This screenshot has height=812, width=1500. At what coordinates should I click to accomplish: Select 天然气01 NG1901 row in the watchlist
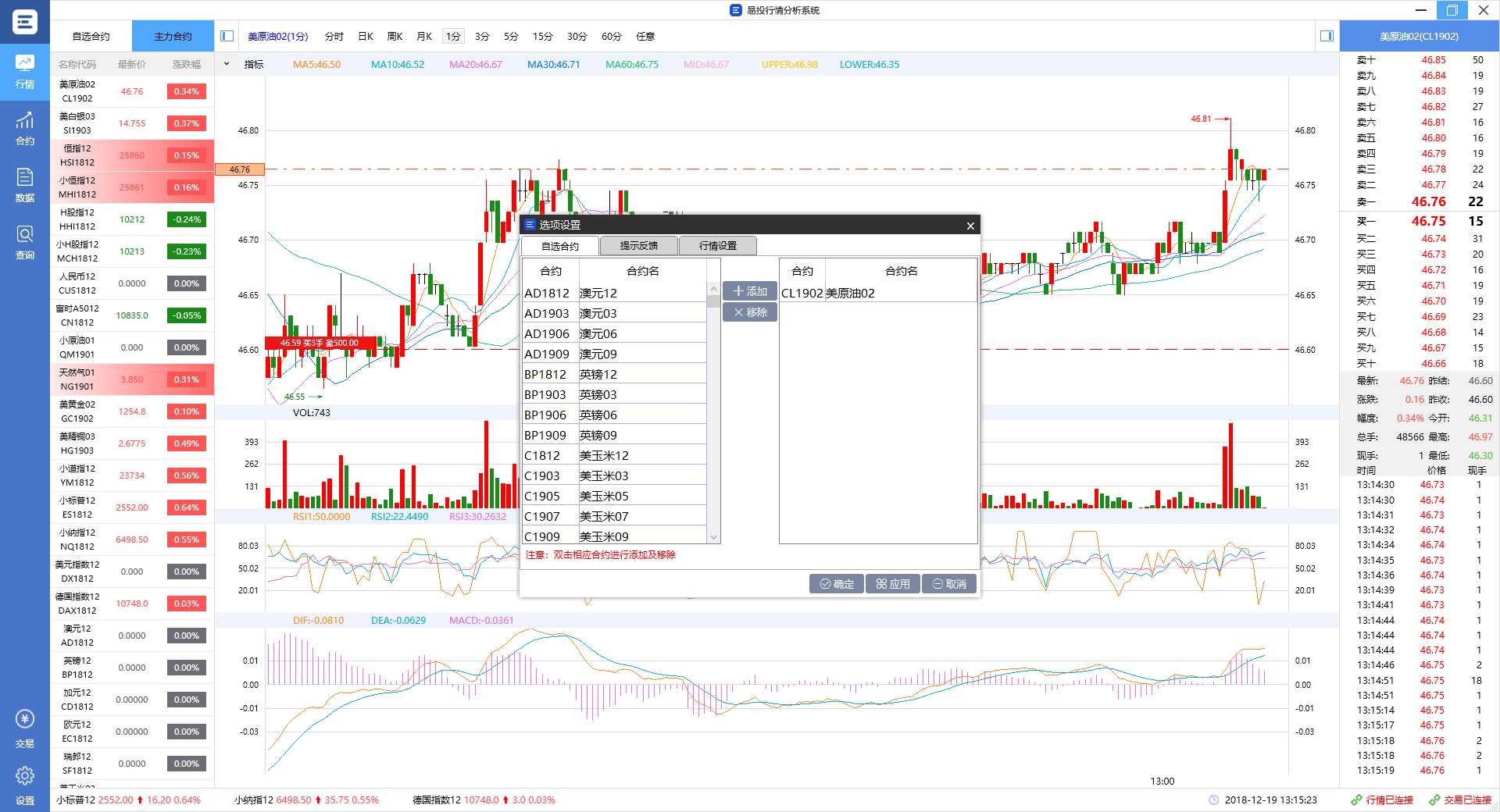[x=132, y=379]
